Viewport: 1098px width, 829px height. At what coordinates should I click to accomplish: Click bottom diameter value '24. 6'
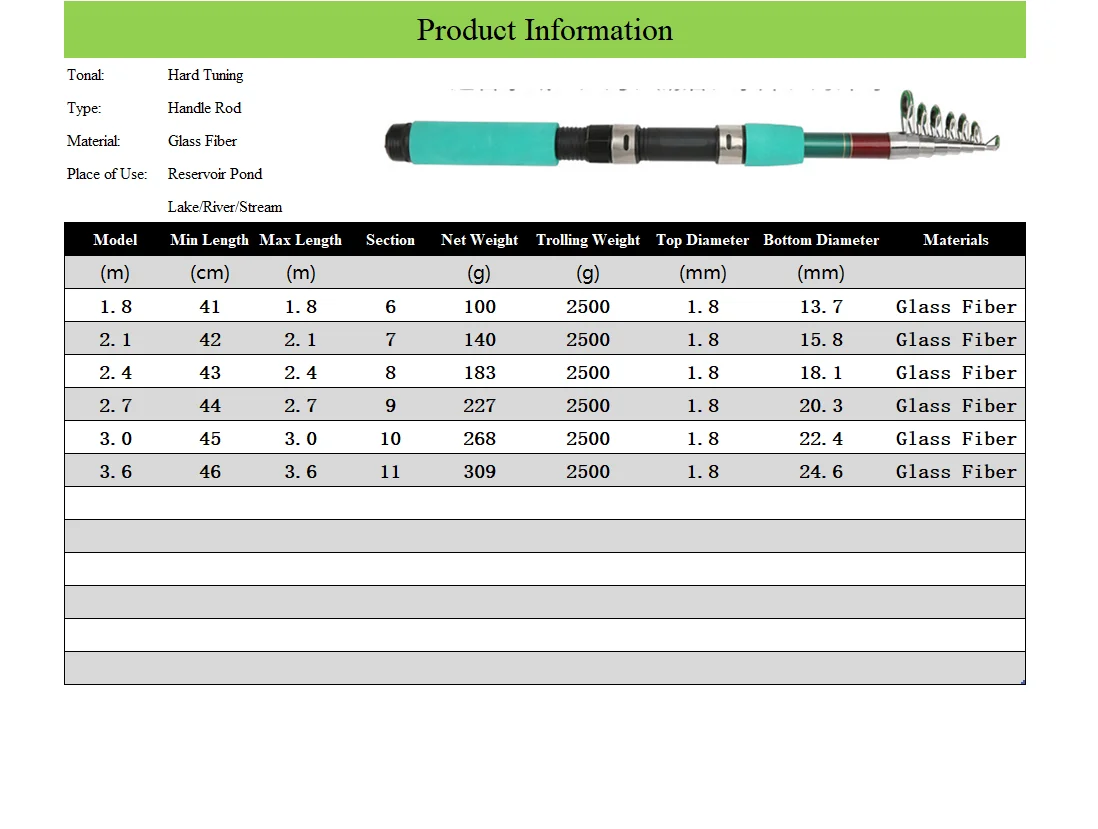(x=821, y=471)
